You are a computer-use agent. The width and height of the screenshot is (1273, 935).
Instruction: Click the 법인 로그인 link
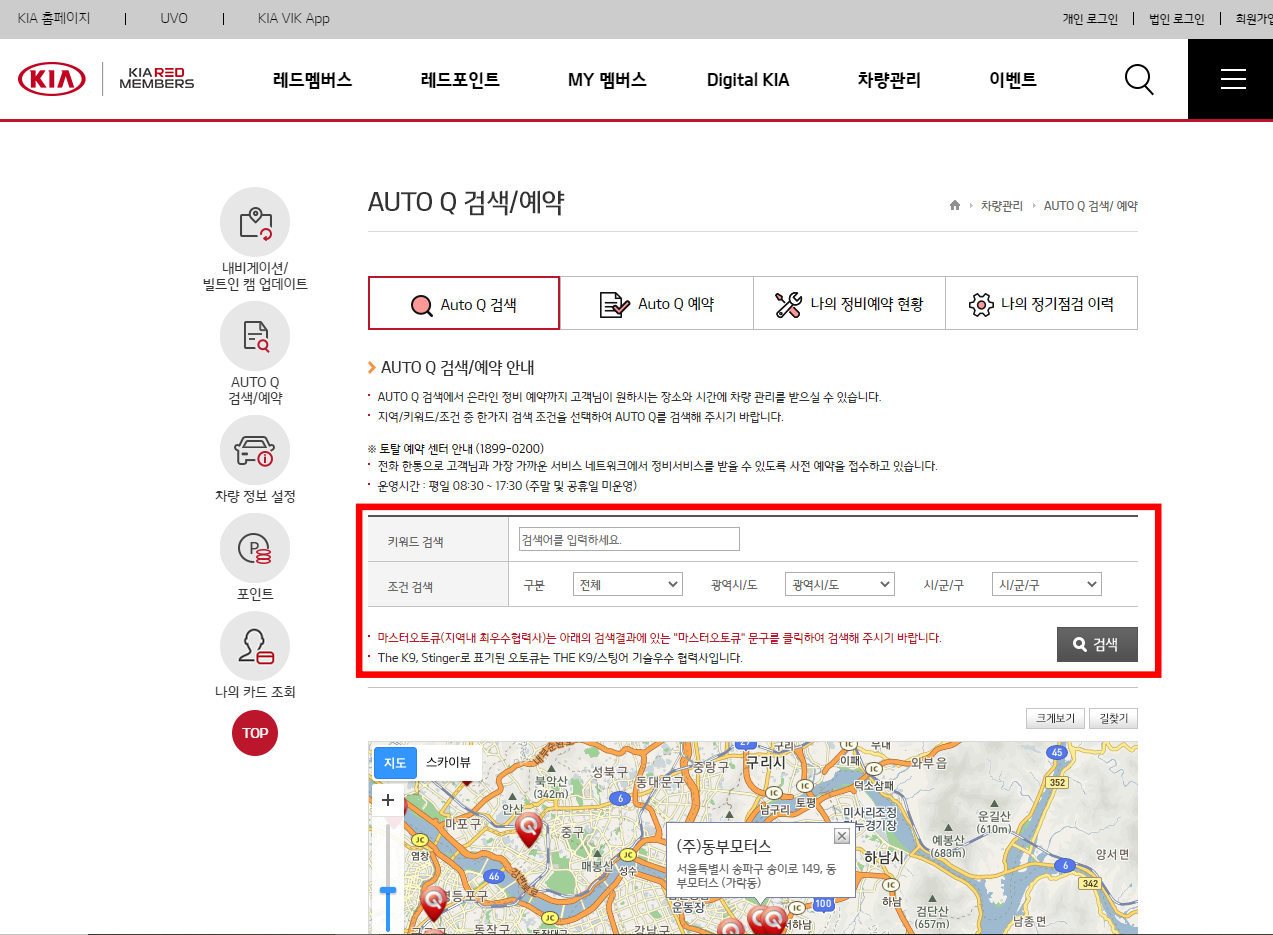pyautogui.click(x=1177, y=18)
